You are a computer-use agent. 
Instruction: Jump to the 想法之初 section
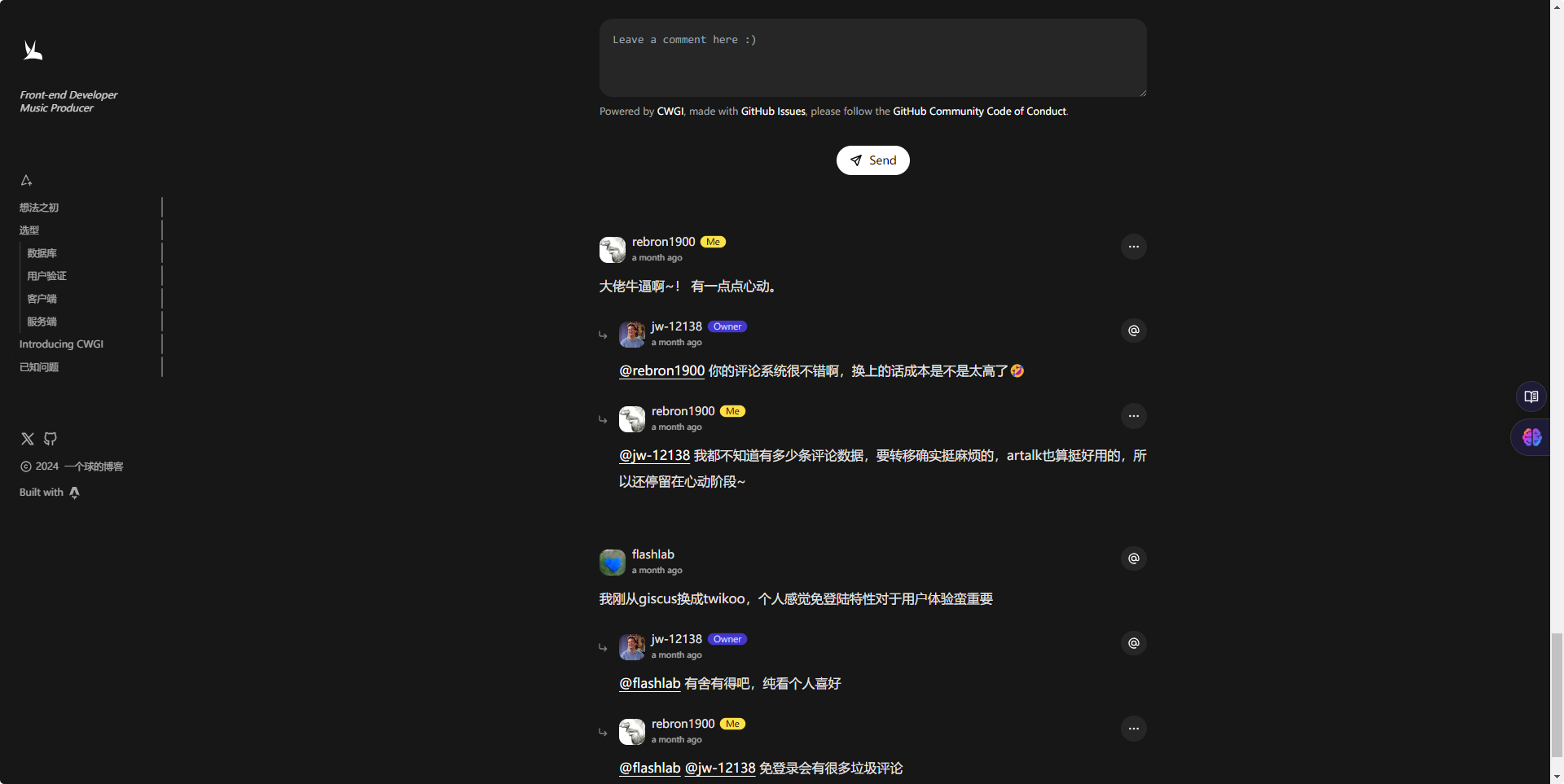coord(39,208)
